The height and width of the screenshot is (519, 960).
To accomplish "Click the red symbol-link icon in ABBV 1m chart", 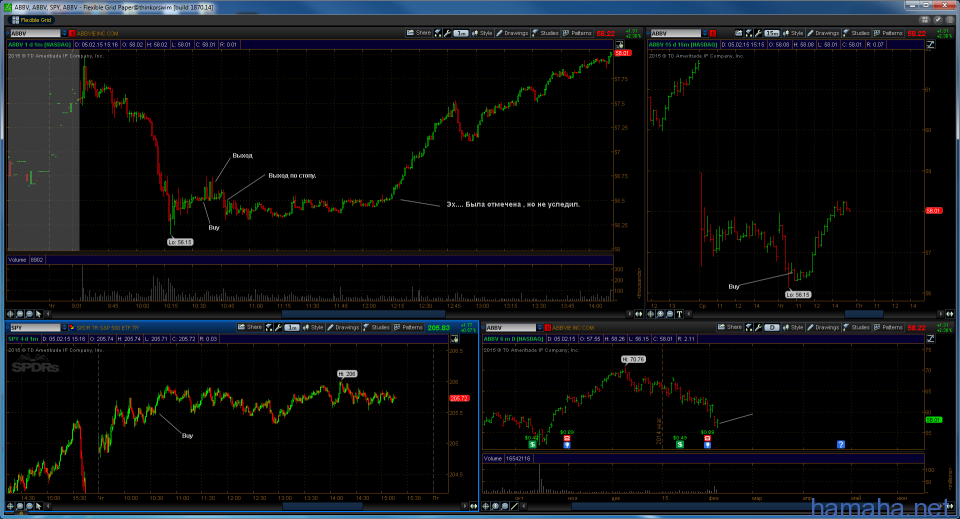I will 72,33.
